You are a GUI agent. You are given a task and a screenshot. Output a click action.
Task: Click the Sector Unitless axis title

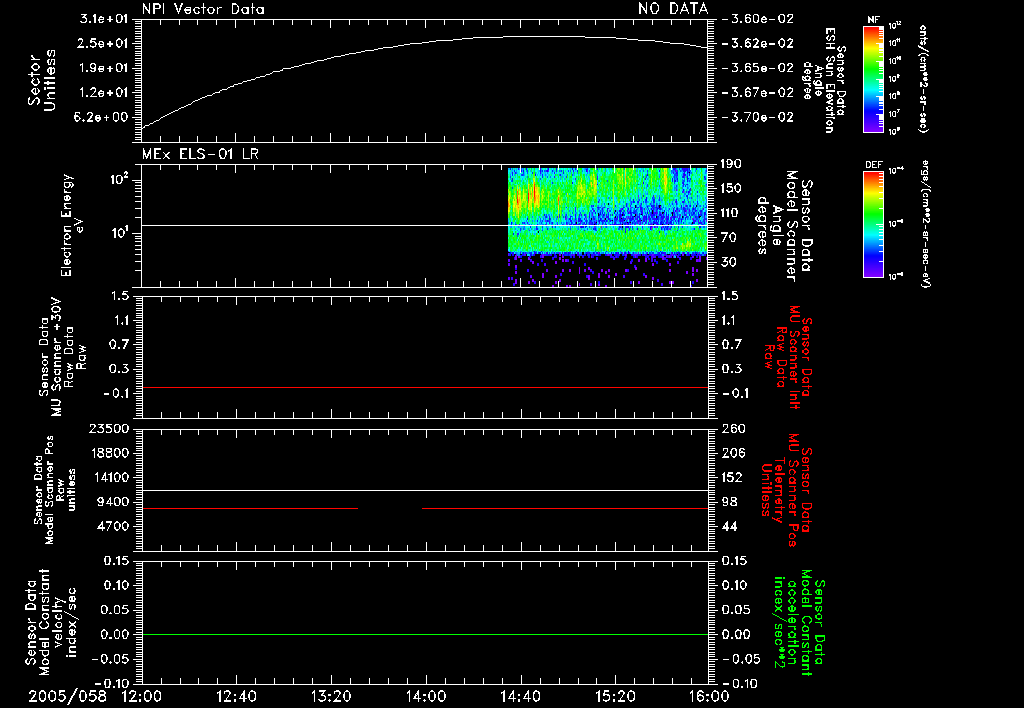click(42, 80)
